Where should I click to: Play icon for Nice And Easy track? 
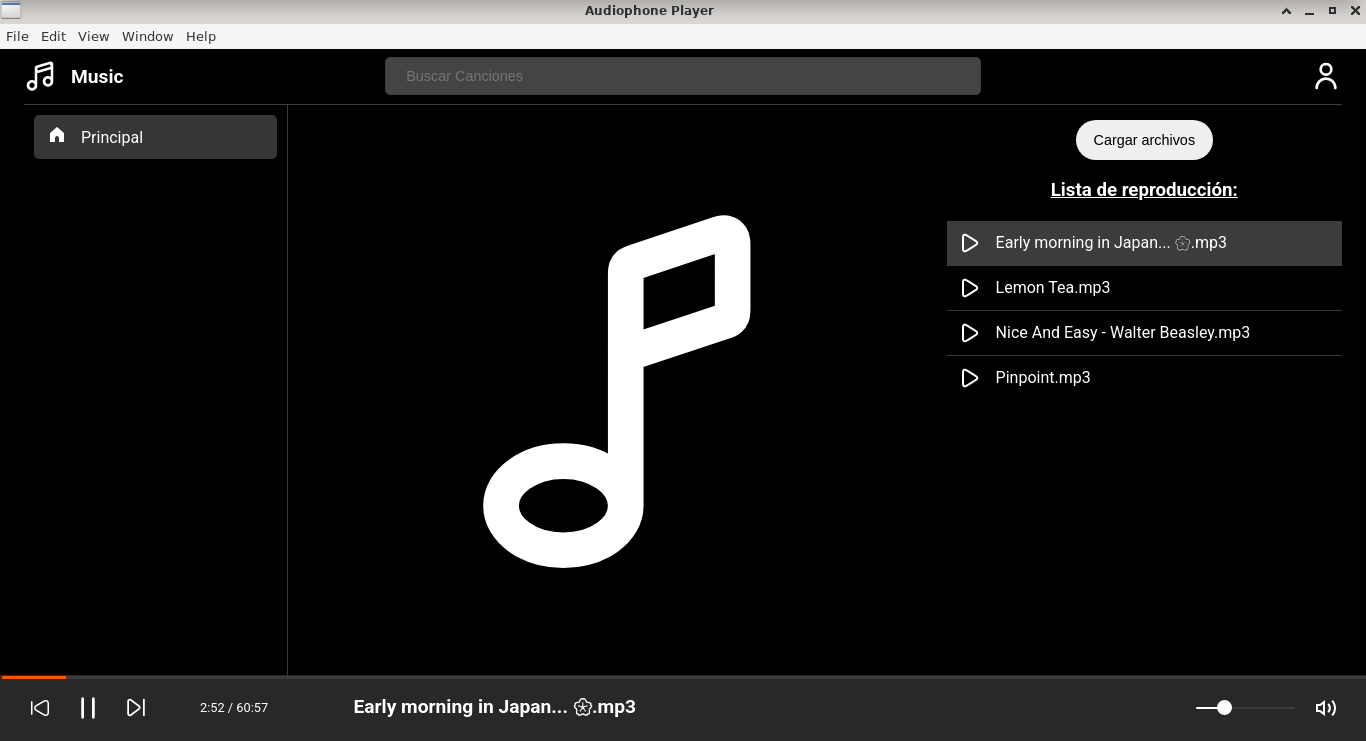tap(969, 333)
